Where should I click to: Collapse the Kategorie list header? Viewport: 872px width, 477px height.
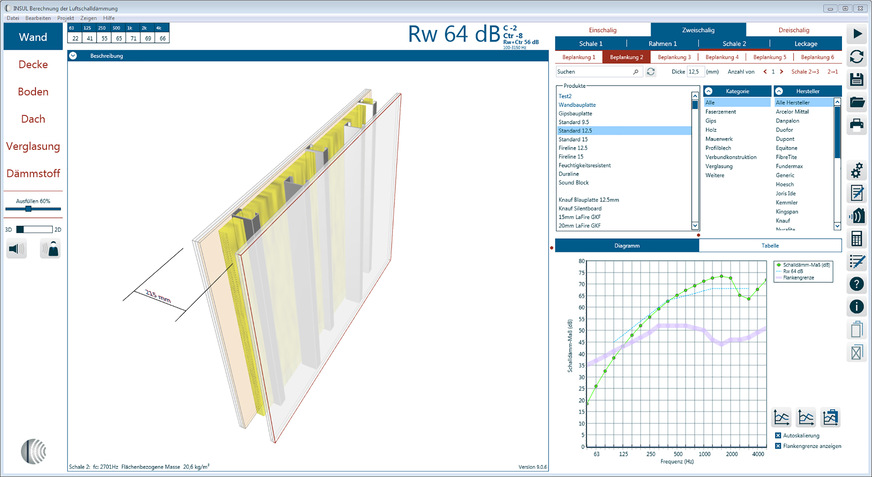click(x=709, y=91)
